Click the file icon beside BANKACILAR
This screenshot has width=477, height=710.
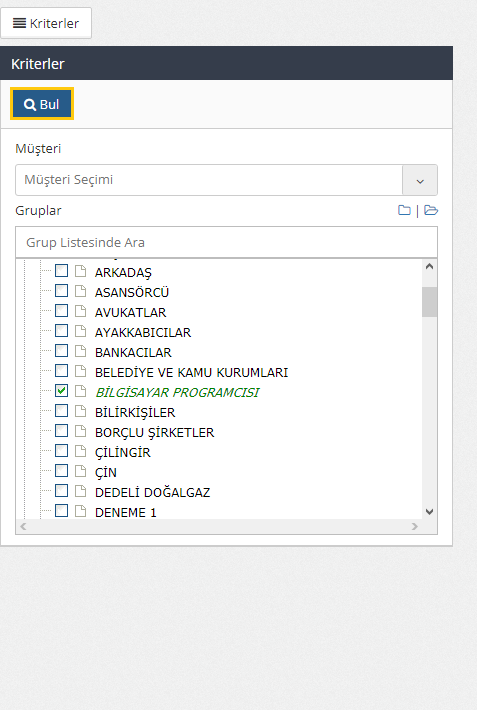tap(81, 350)
